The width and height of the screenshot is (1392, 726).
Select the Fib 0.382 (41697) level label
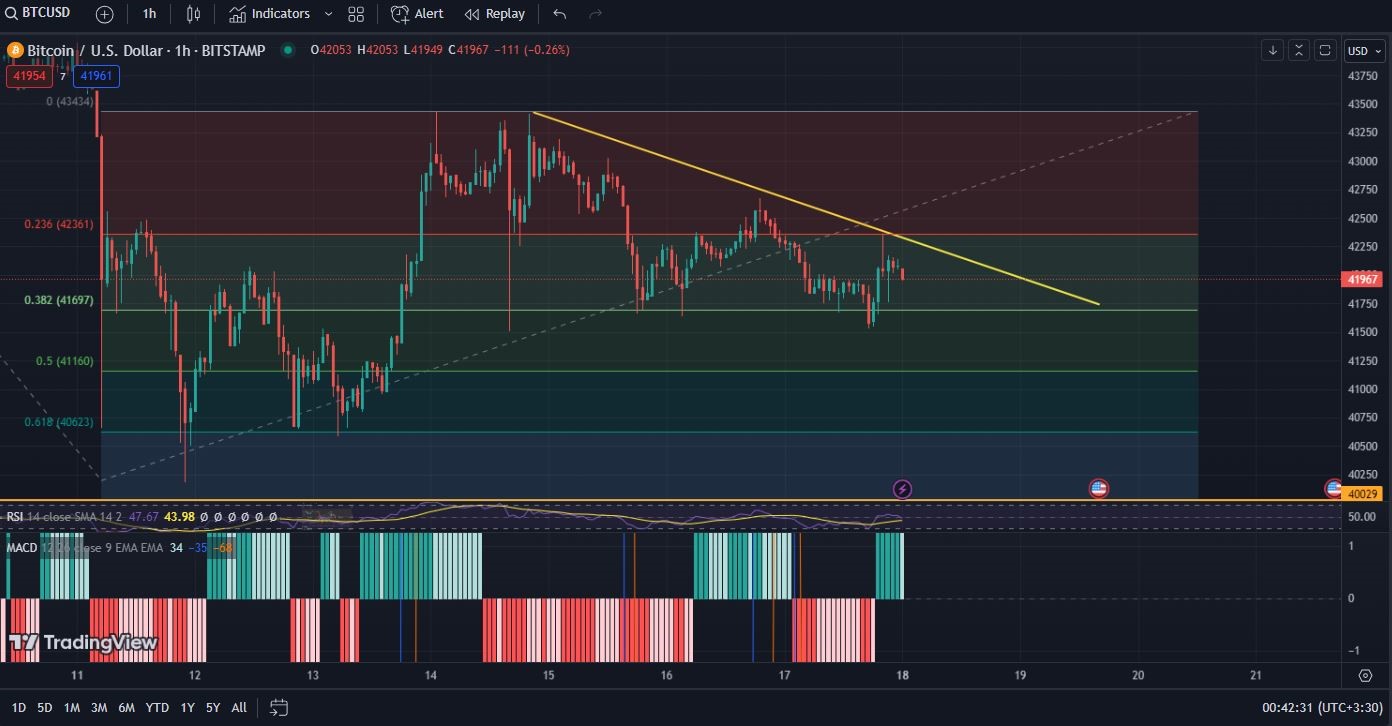pyautogui.click(x=59, y=300)
